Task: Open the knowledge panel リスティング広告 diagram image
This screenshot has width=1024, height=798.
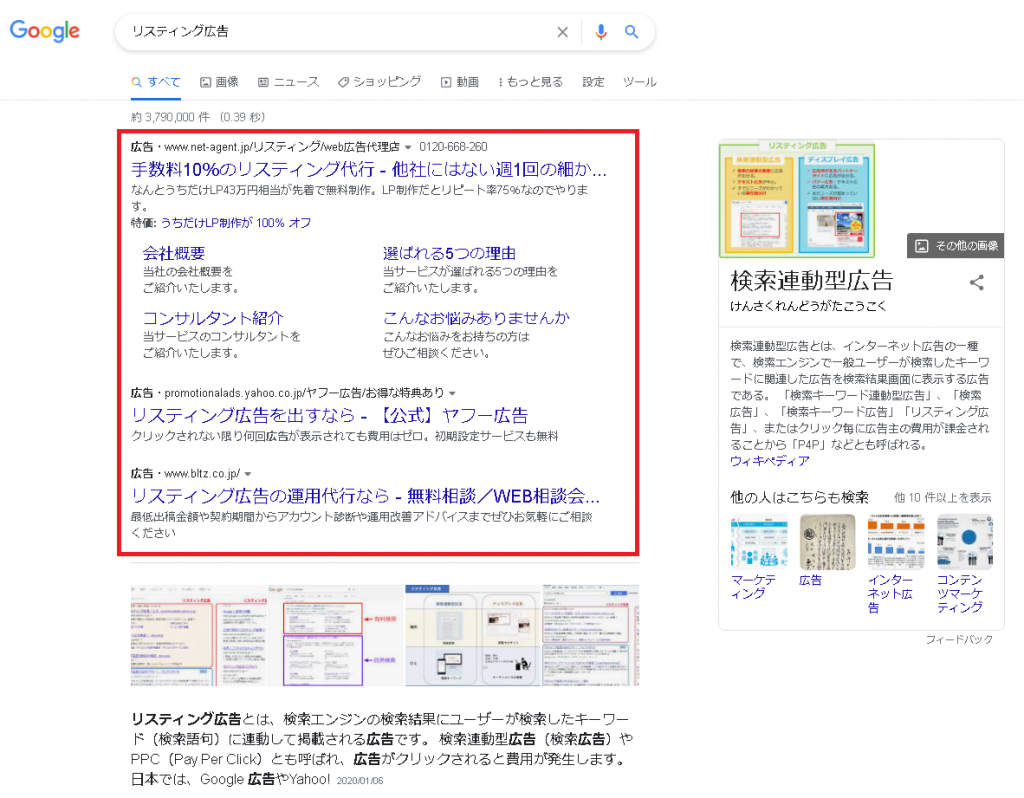Action: pyautogui.click(x=797, y=199)
